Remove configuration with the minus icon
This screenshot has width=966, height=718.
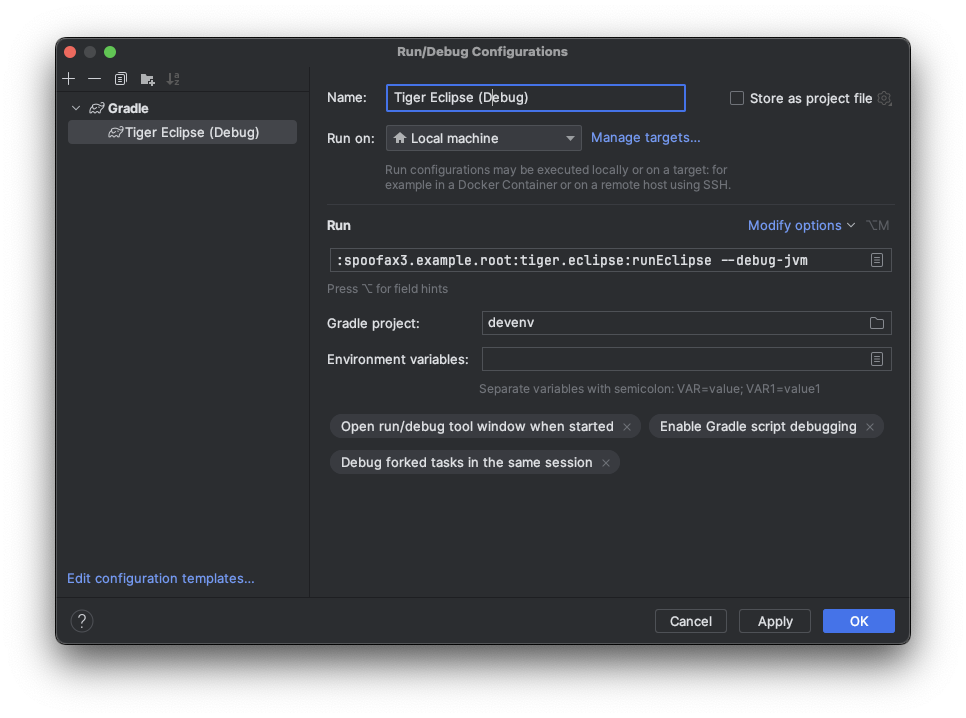(94, 79)
